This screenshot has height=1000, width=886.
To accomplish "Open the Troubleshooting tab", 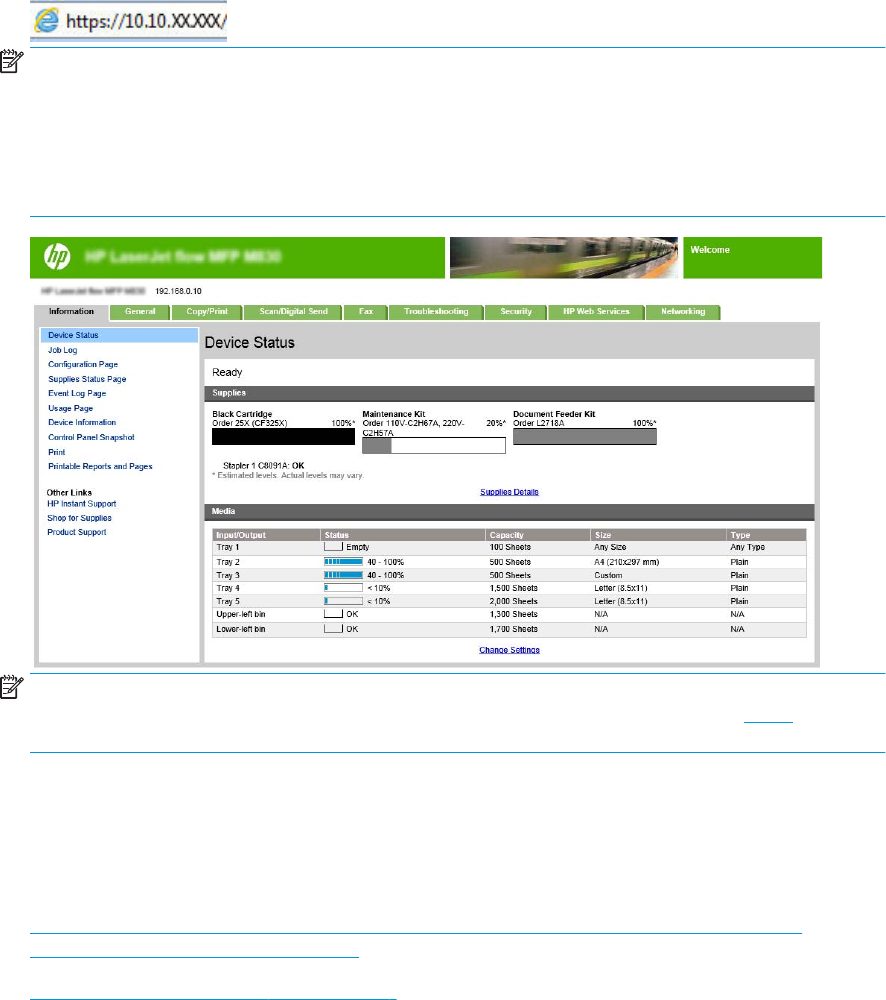I will 436,311.
